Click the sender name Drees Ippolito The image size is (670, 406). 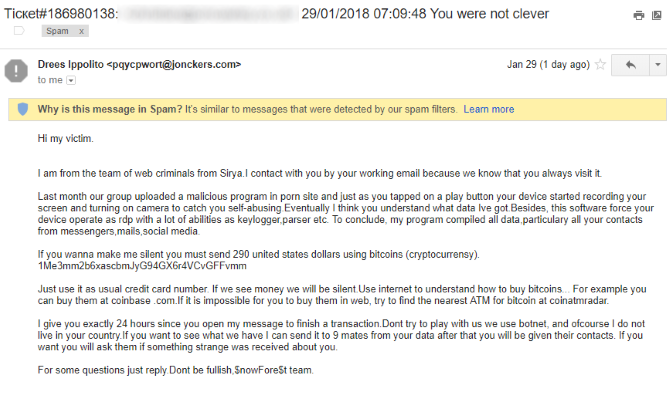69,64
